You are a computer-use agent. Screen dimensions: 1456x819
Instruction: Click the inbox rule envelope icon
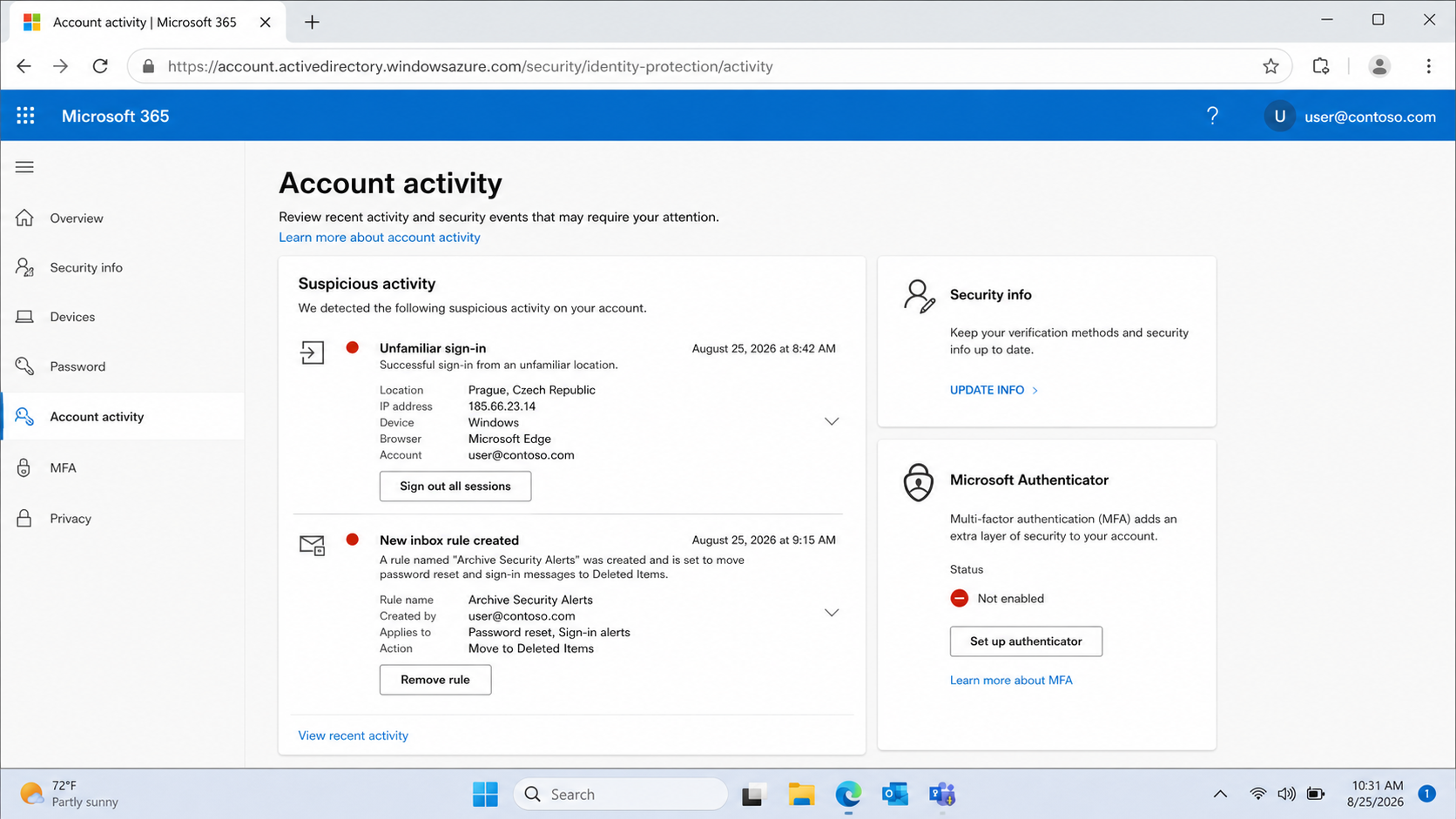tap(312, 546)
